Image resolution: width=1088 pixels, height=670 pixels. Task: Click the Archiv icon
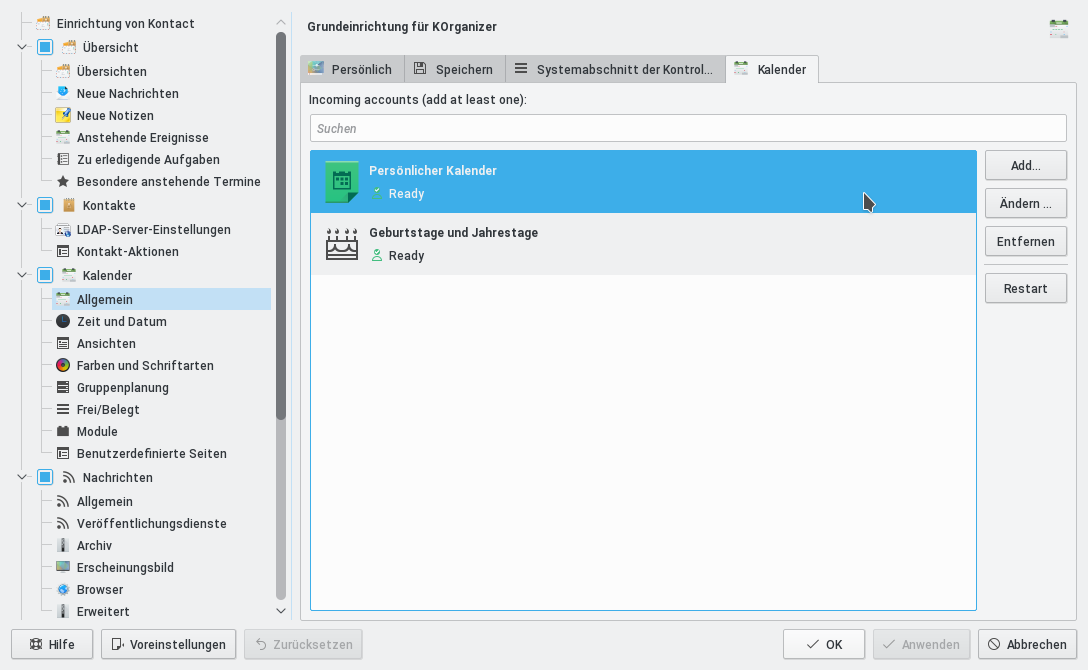click(x=63, y=545)
